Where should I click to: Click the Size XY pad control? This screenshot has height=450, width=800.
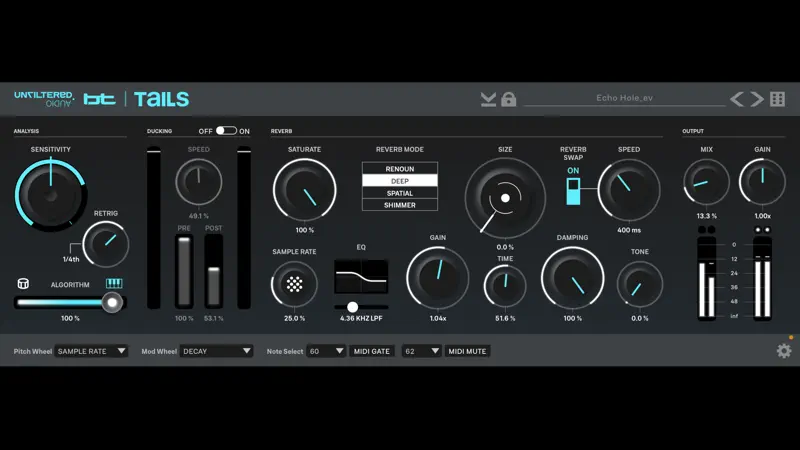click(x=505, y=198)
